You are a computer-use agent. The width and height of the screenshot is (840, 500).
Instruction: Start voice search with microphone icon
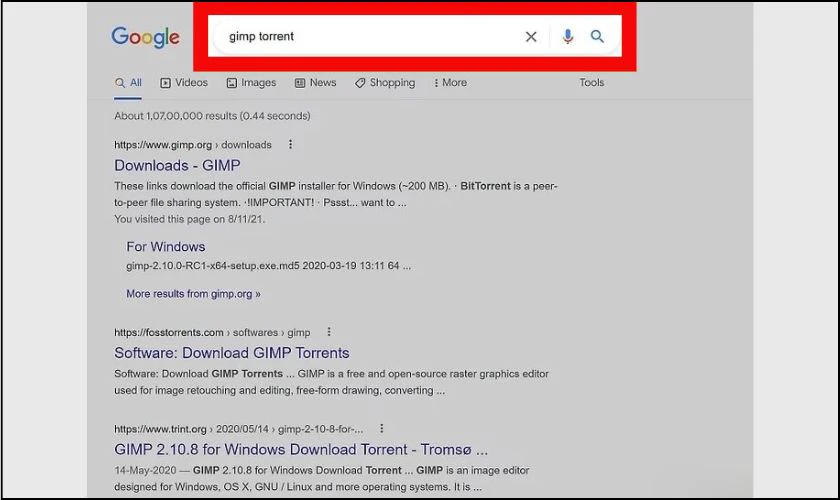568,36
